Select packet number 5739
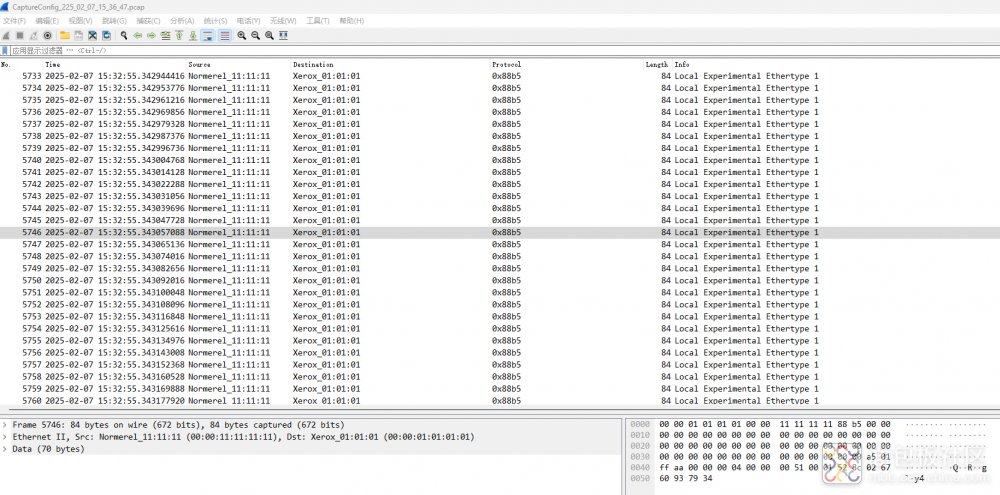 pos(500,148)
